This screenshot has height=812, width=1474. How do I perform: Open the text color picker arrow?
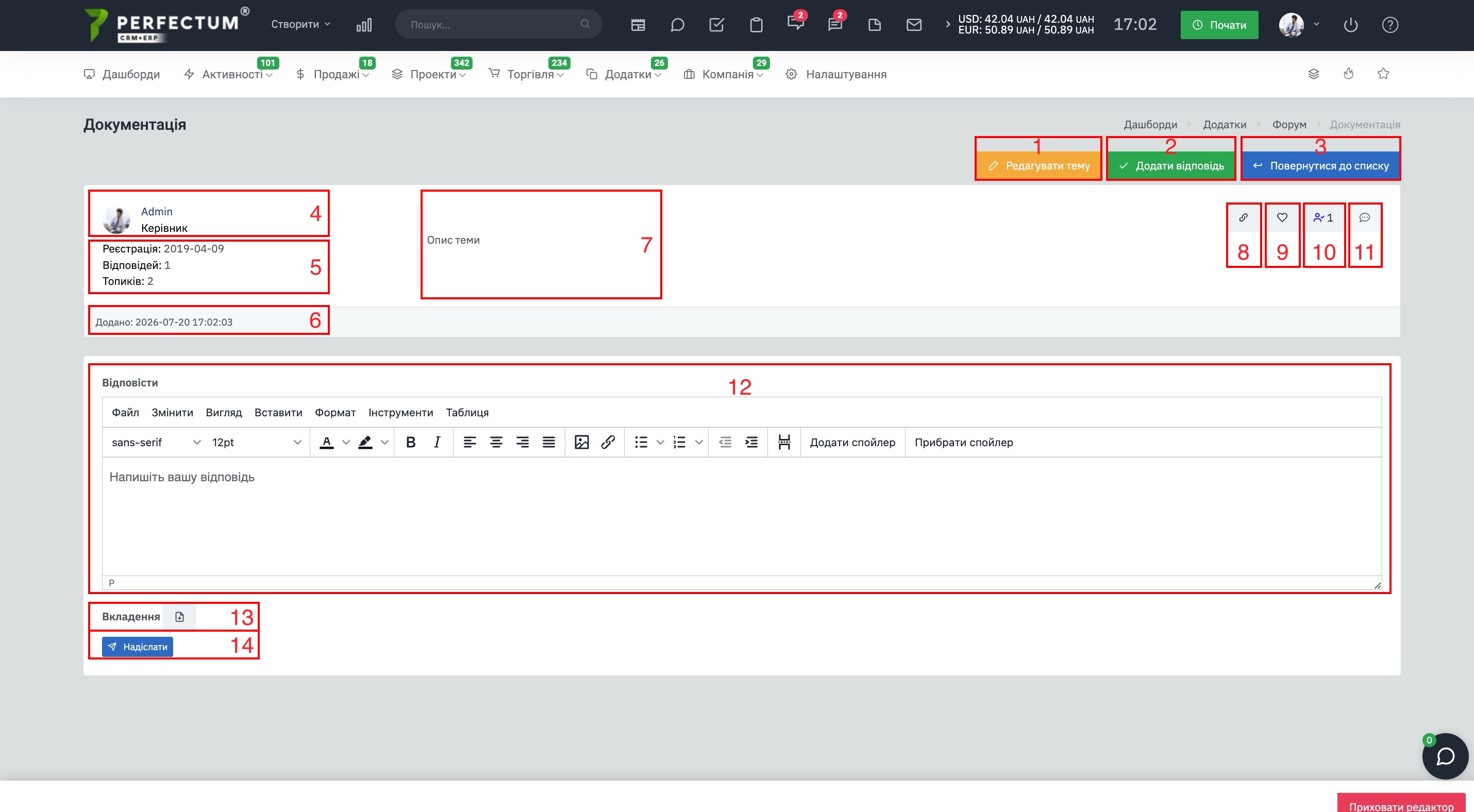tap(346, 442)
